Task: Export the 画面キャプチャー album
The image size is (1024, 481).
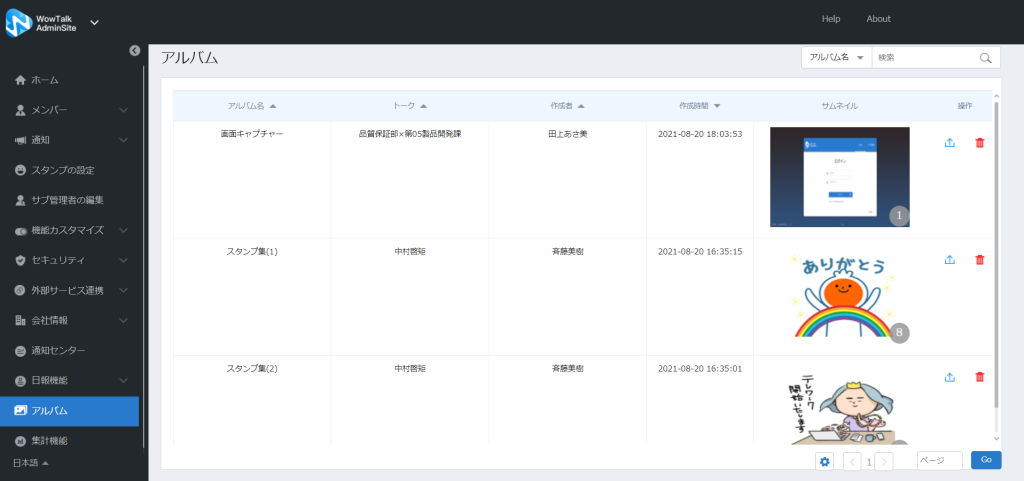Action: pos(950,143)
